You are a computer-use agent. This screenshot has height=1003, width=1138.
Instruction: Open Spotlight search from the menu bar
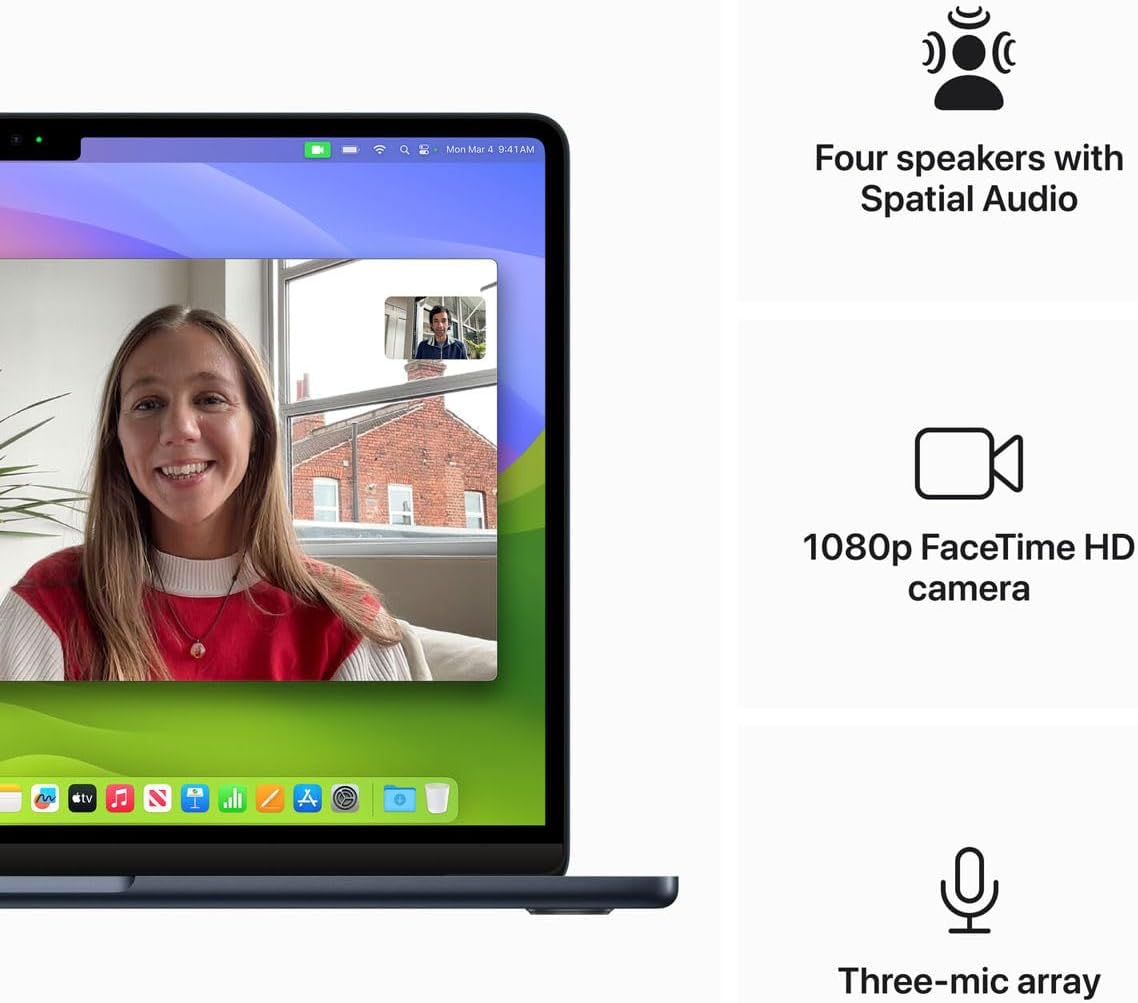404,149
